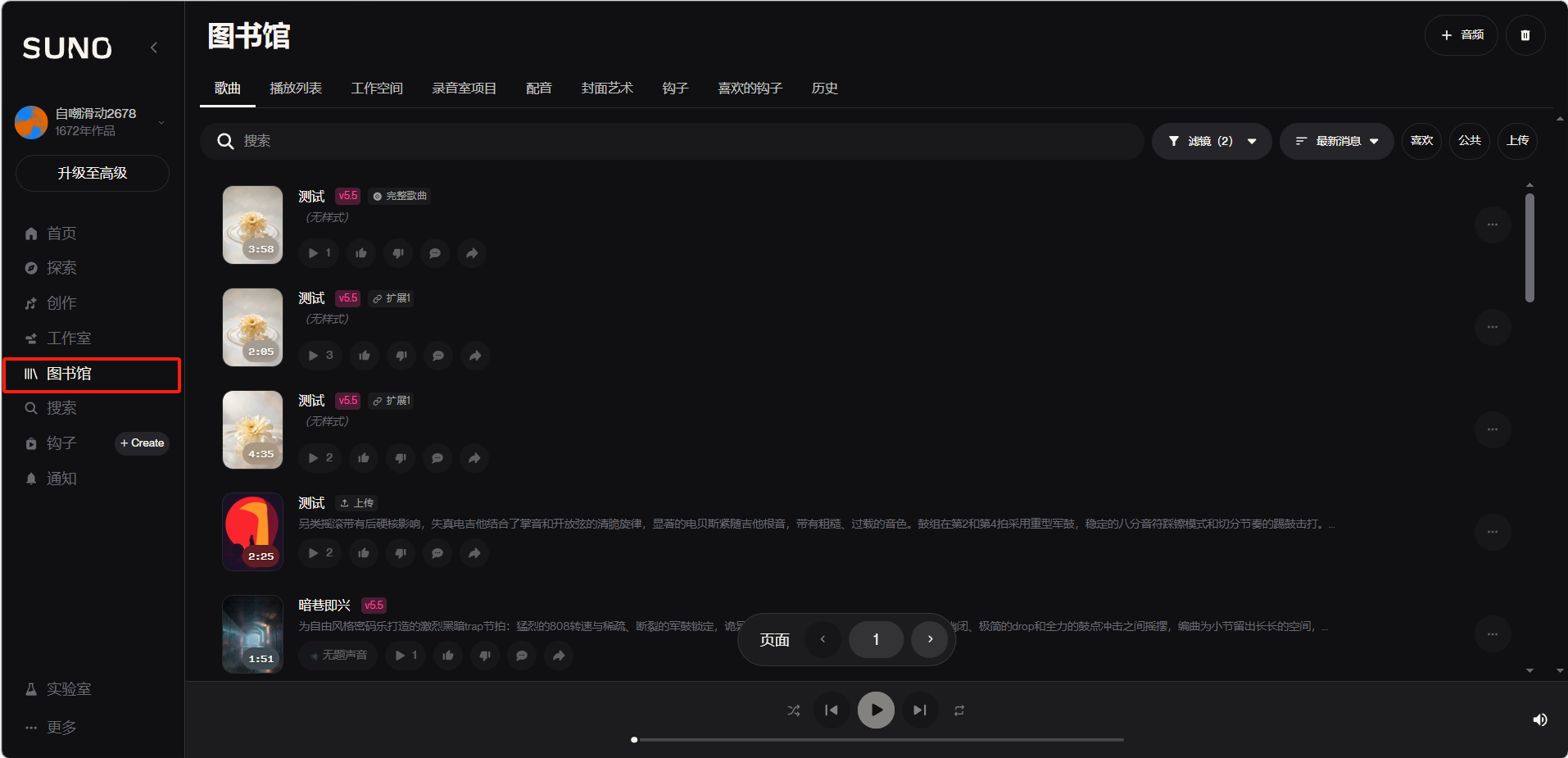Viewport: 1568px width, 758px height.
Task: Click the playback progress bar
Action: coord(877,739)
